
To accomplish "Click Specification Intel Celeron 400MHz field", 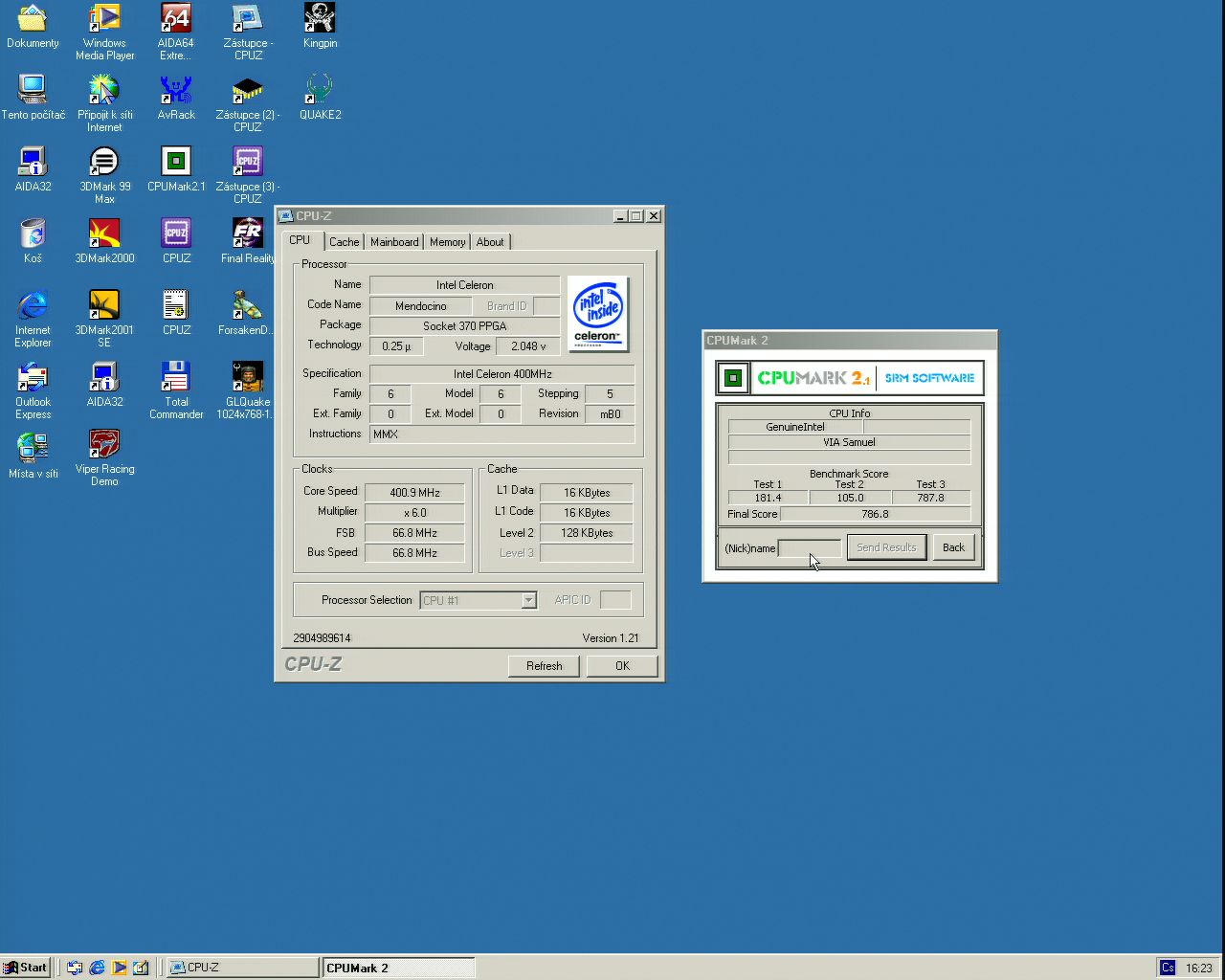I will point(501,374).
